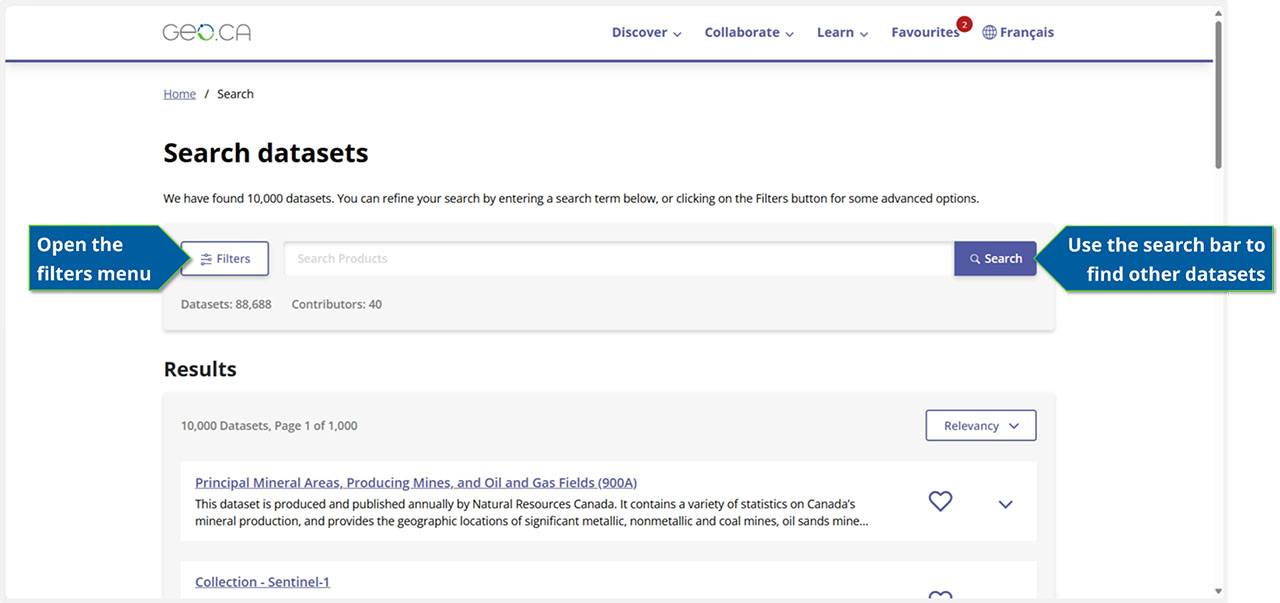Follow the Home breadcrumb link
The image size is (1280, 603).
[179, 93]
